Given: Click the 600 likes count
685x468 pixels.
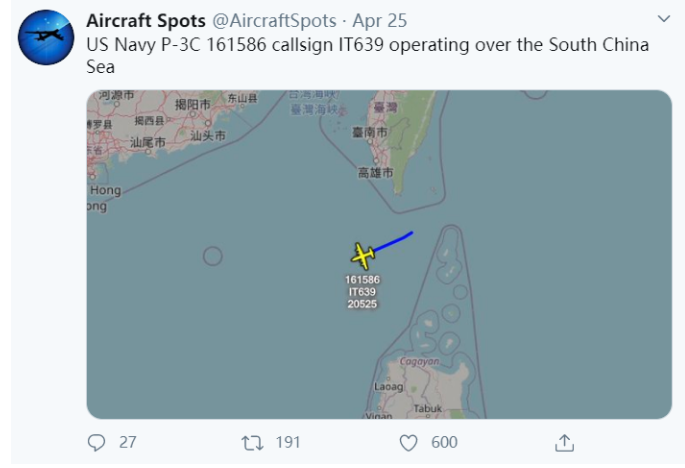Looking at the screenshot, I should (x=444, y=442).
